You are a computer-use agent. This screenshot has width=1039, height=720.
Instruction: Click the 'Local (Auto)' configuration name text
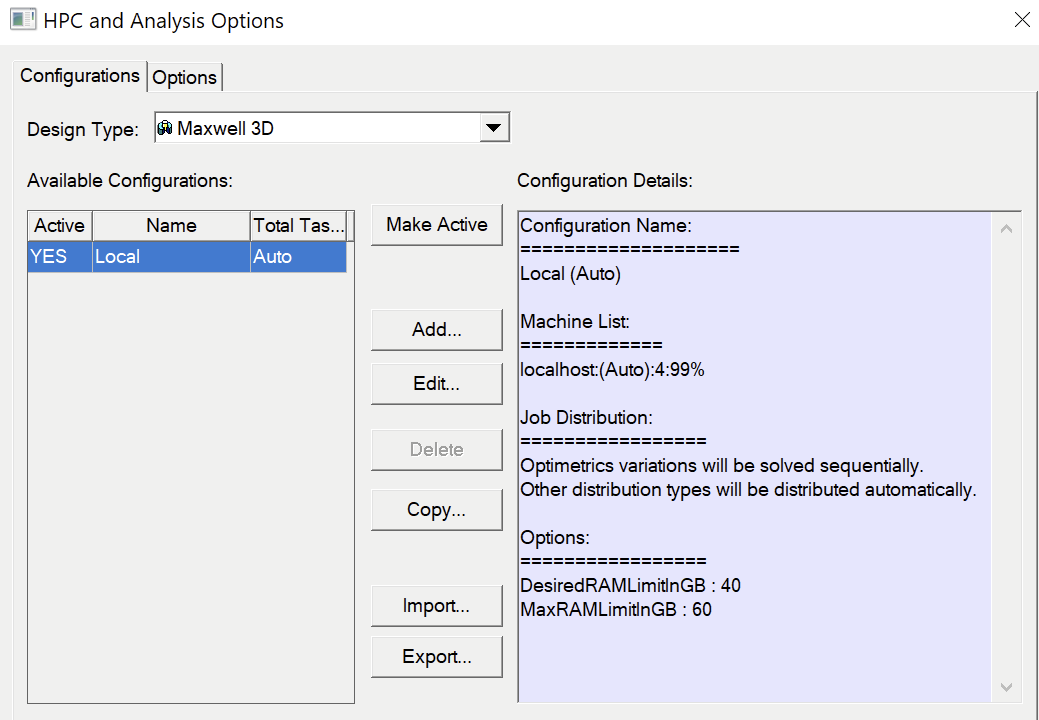(571, 274)
